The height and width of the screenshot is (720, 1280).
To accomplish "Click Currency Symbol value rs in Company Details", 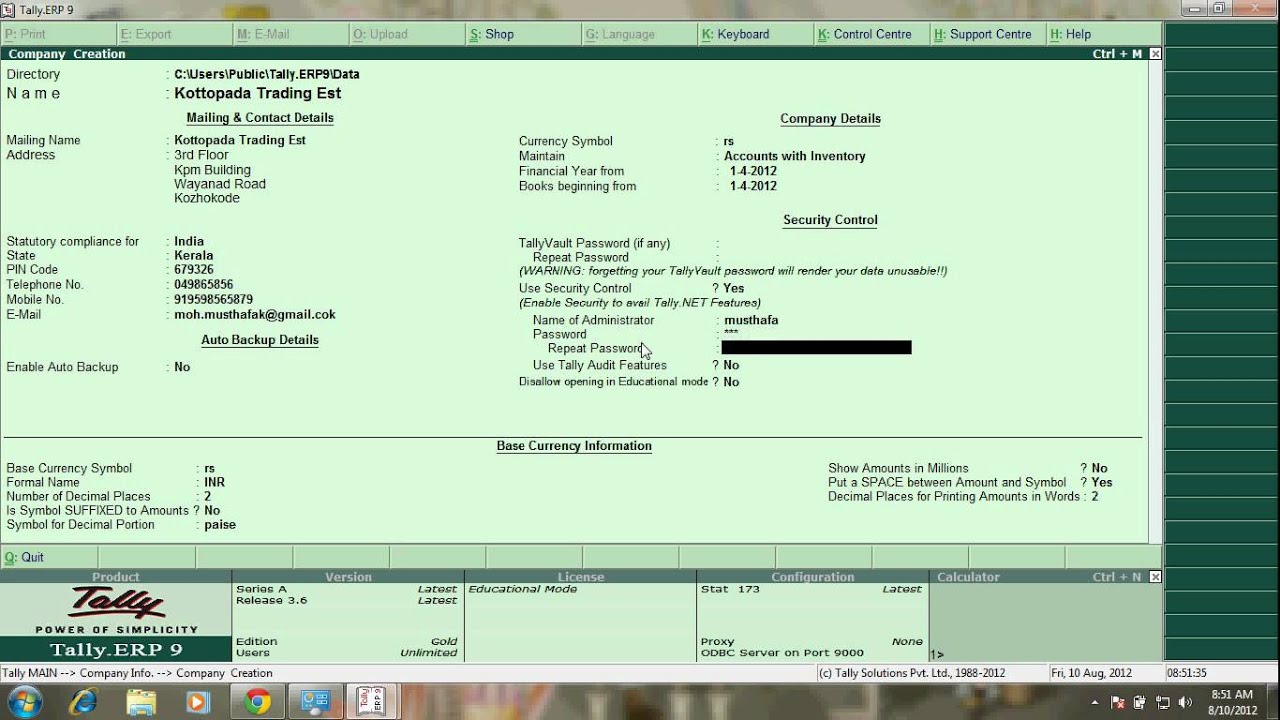I will 729,141.
